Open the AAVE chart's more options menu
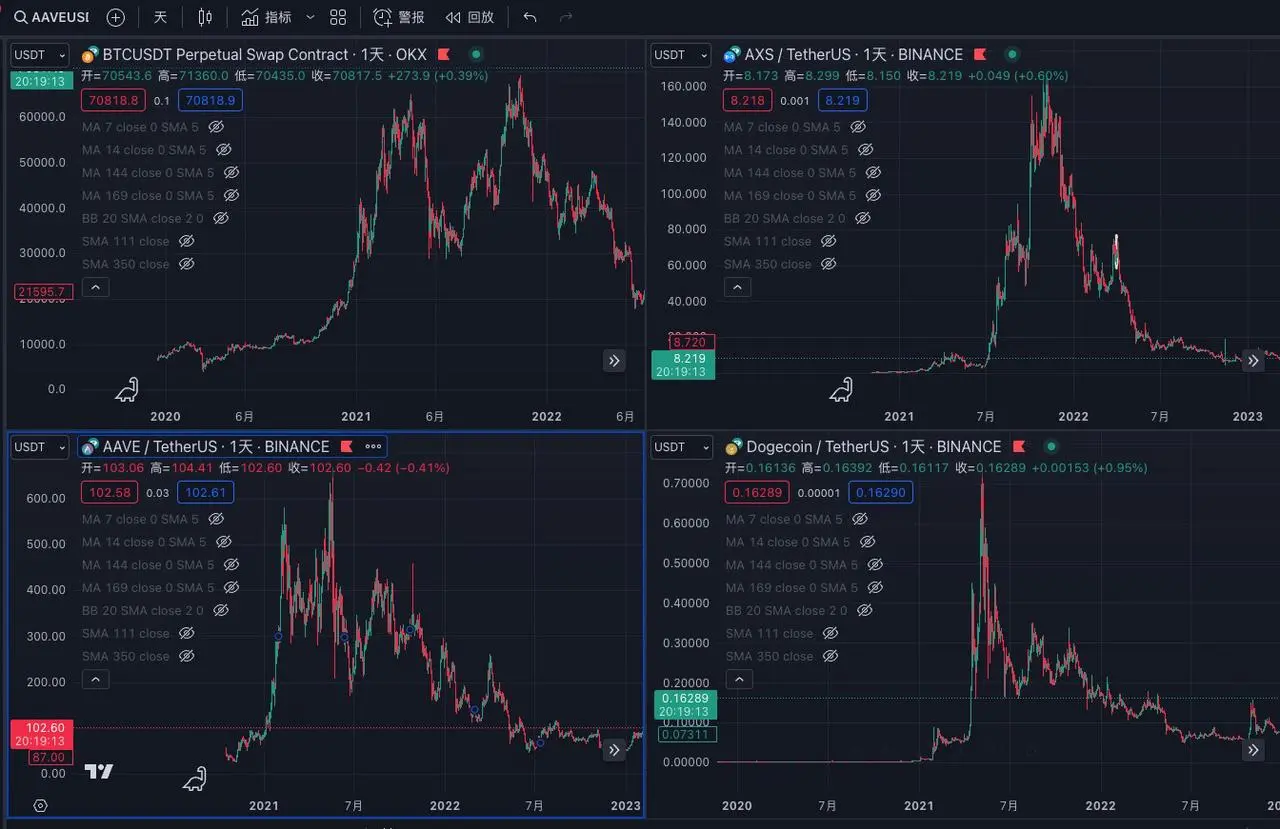Viewport: 1280px width, 829px height. tap(372, 447)
